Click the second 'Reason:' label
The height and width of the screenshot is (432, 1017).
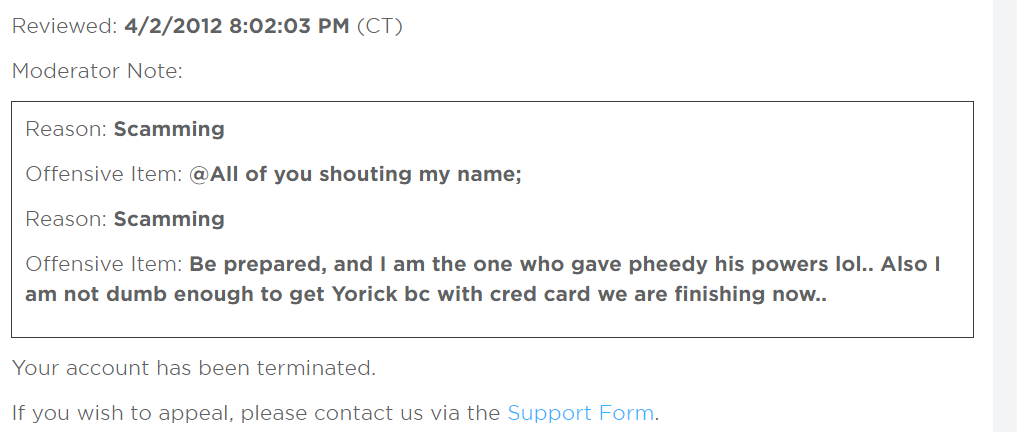click(x=66, y=219)
